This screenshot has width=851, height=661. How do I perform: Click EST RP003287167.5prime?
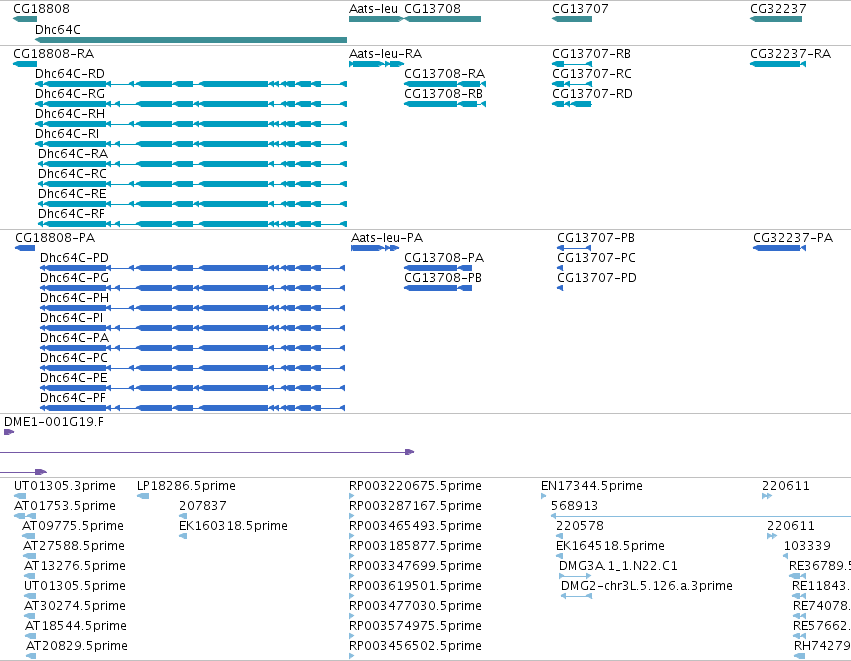click(x=415, y=506)
